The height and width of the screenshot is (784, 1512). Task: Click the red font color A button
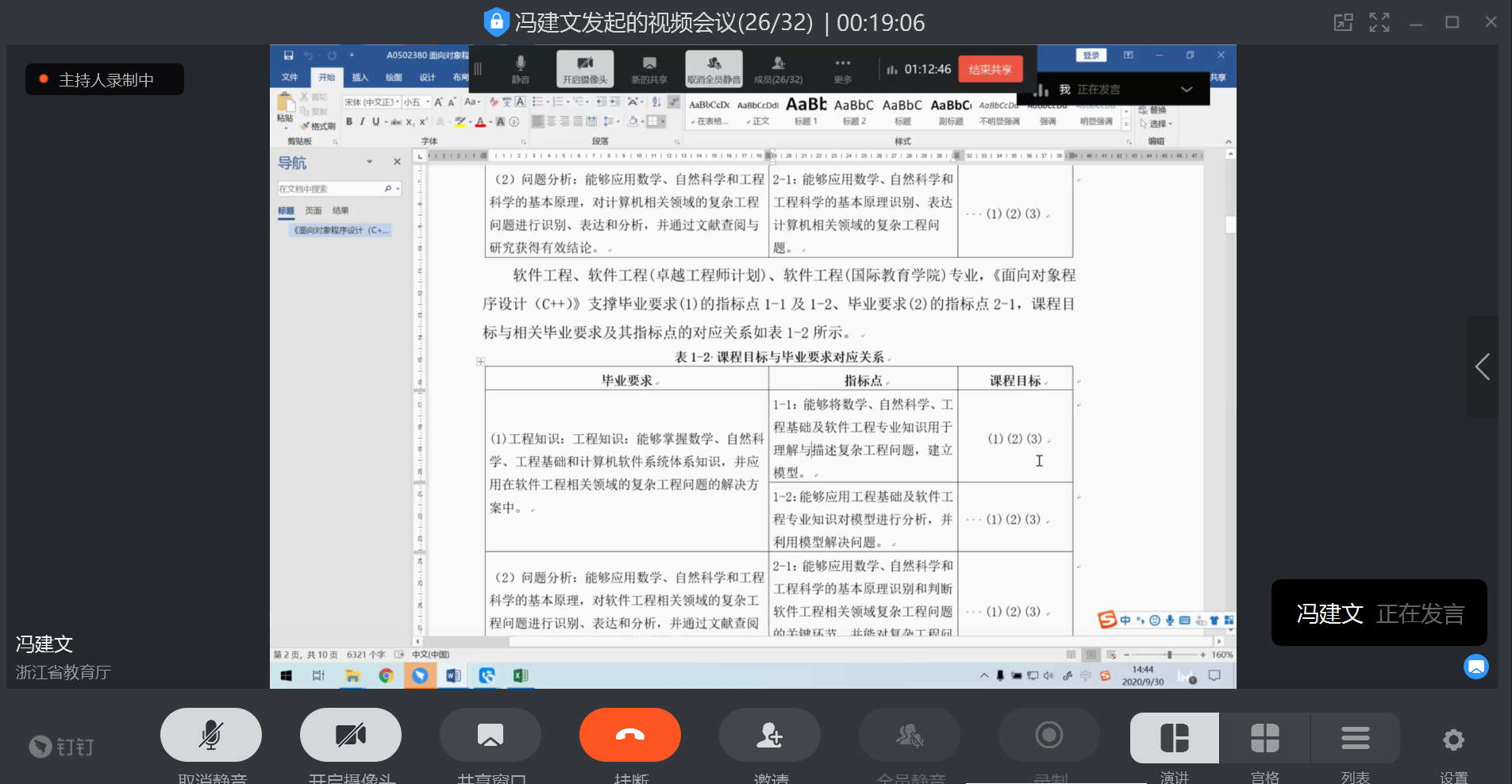tap(480, 121)
